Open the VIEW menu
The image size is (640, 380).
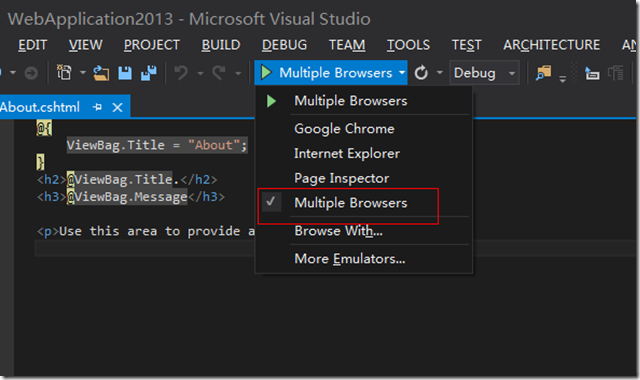click(x=85, y=44)
